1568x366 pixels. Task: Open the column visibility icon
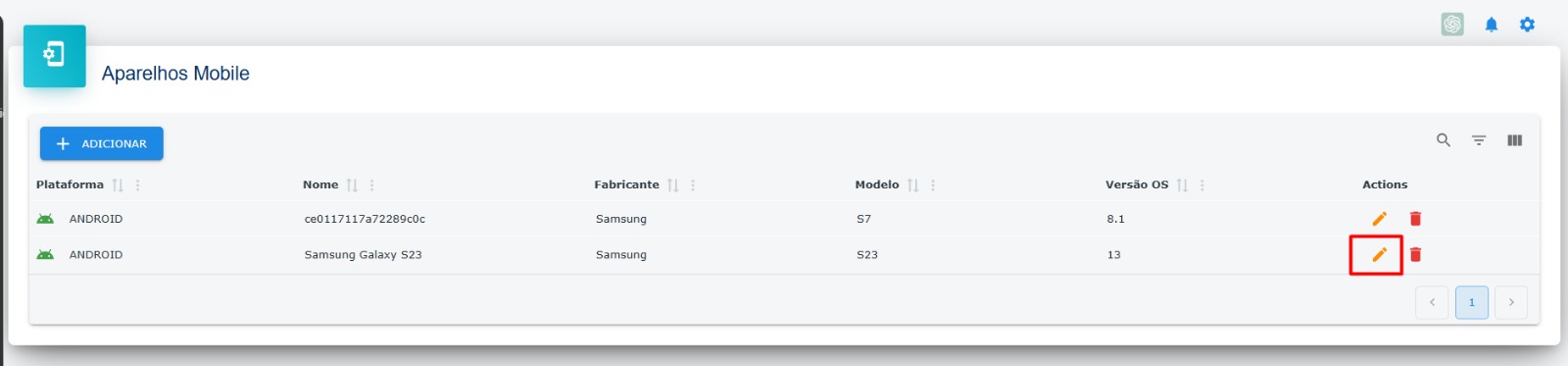coord(1514,140)
